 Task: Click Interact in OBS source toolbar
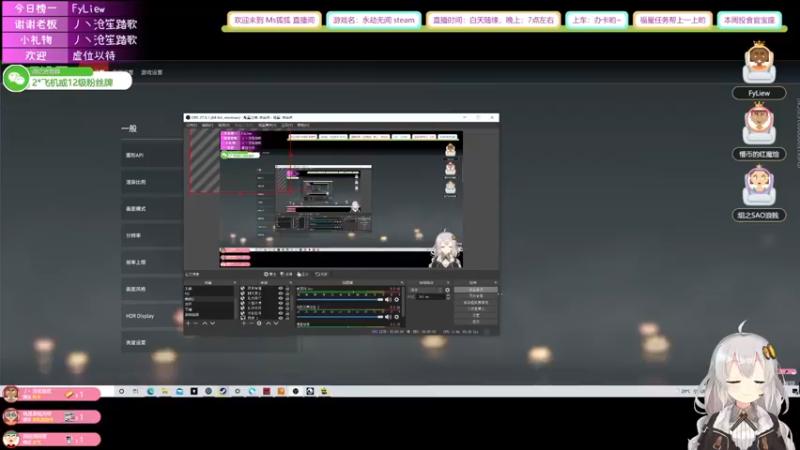pyautogui.click(x=303, y=274)
